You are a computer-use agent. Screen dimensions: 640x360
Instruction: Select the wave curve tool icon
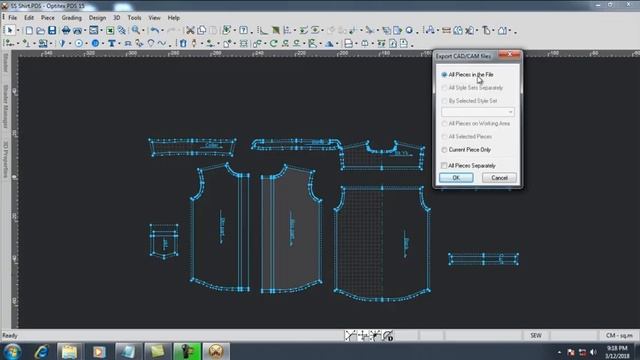coord(162,43)
